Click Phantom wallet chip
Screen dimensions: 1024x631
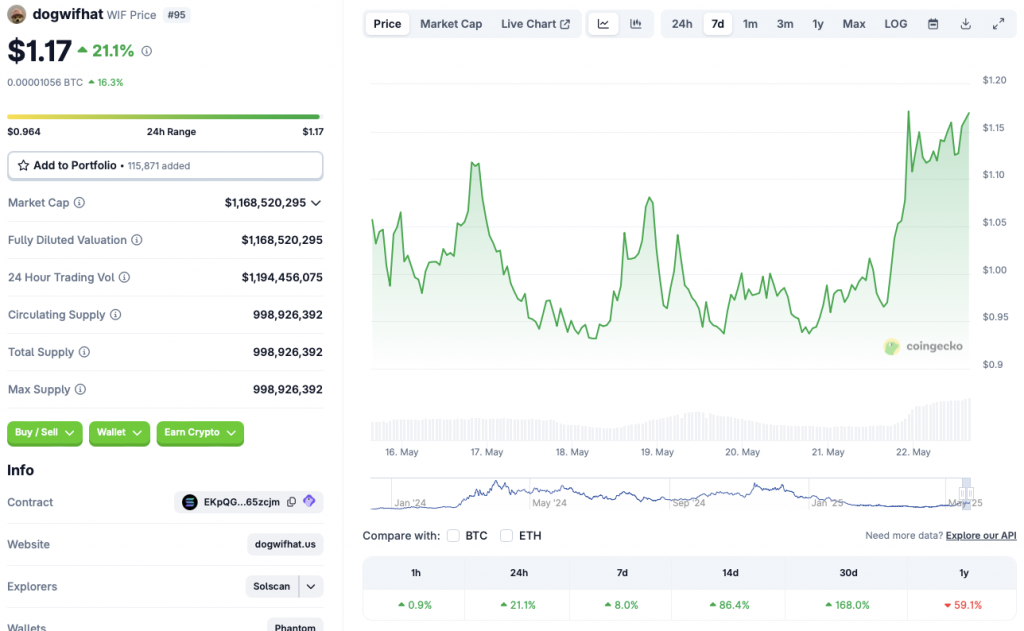[295, 626]
